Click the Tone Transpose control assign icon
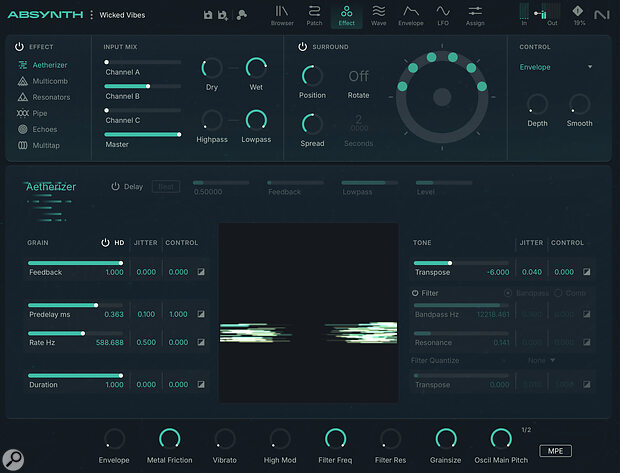Screen dimensions: 620x473 [587, 272]
